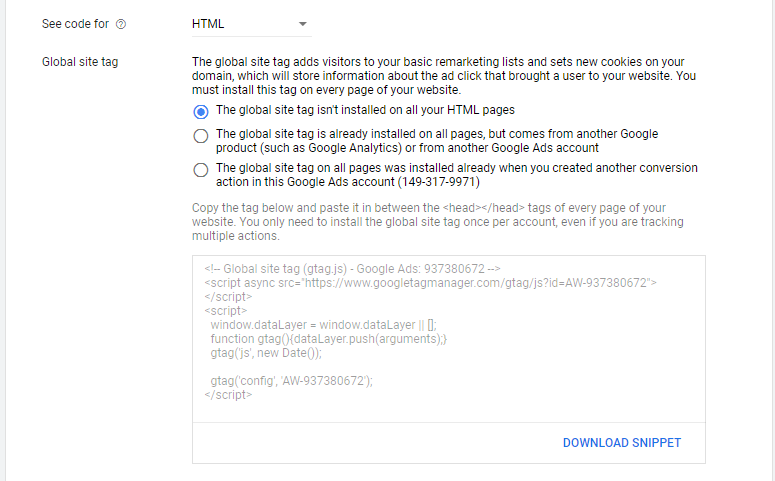Click the function gtag() code line

pos(329,339)
